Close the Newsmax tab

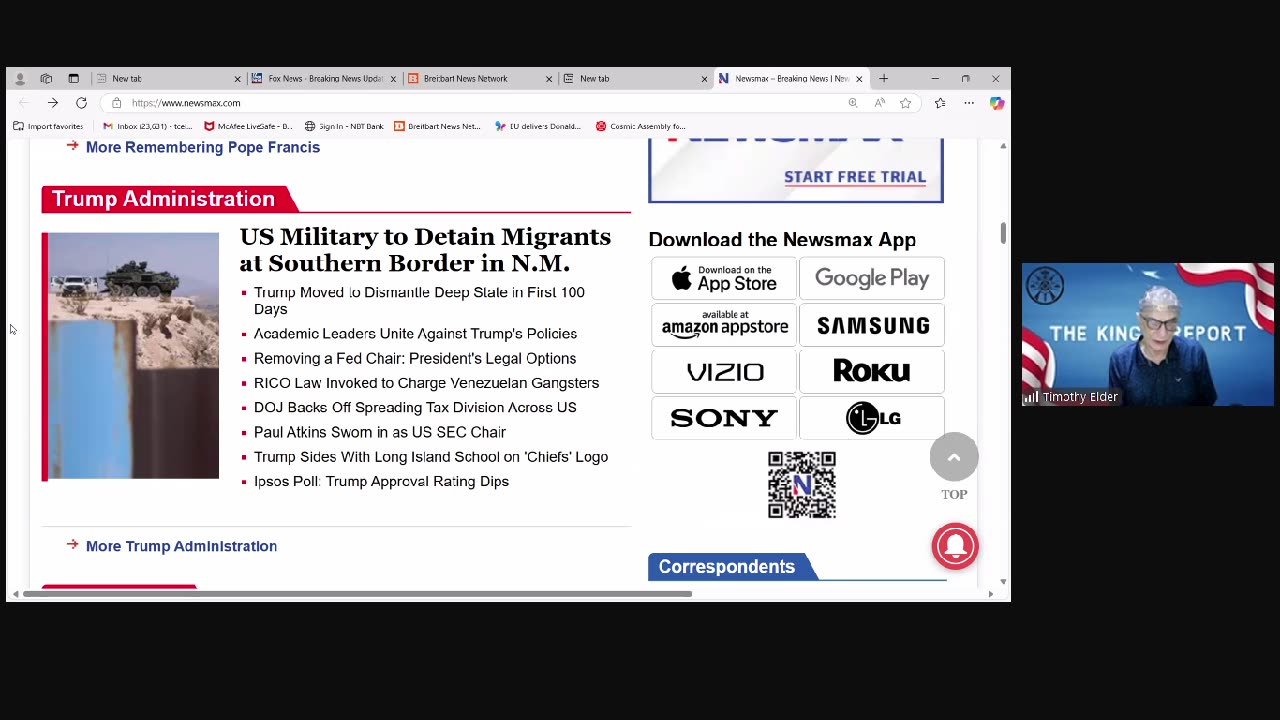tap(859, 78)
